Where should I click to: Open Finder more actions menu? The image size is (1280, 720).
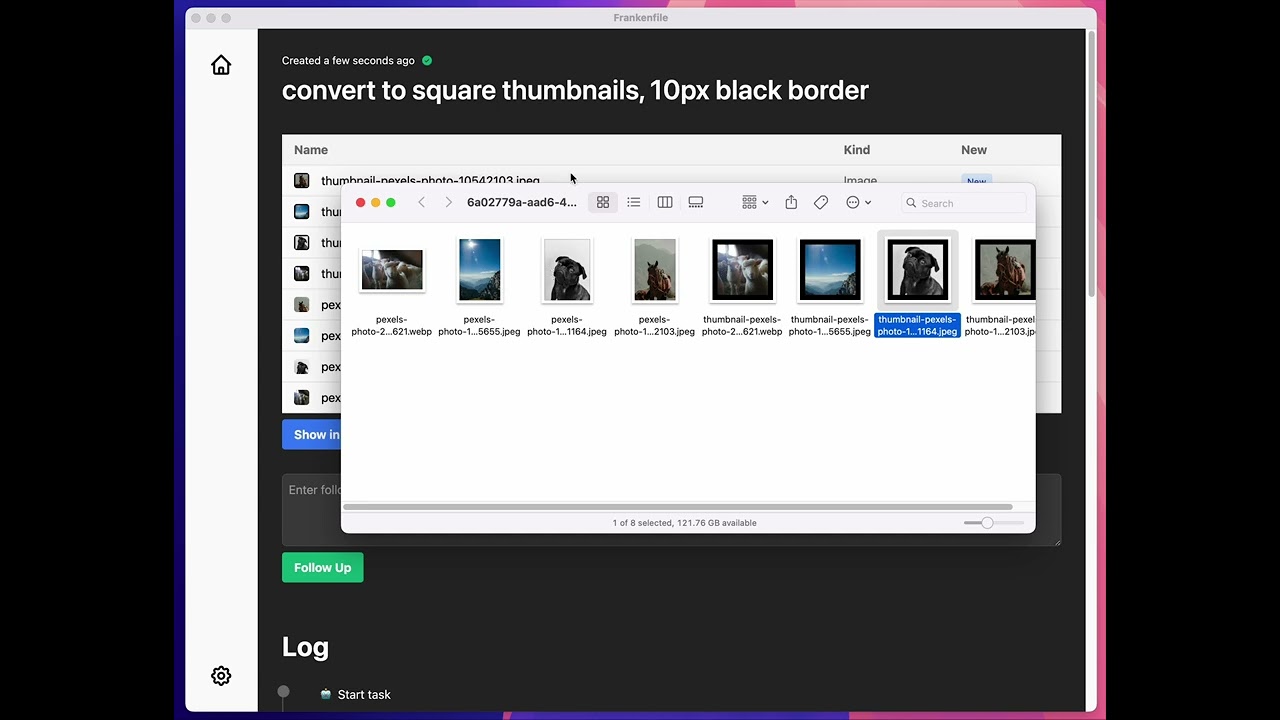pos(858,202)
